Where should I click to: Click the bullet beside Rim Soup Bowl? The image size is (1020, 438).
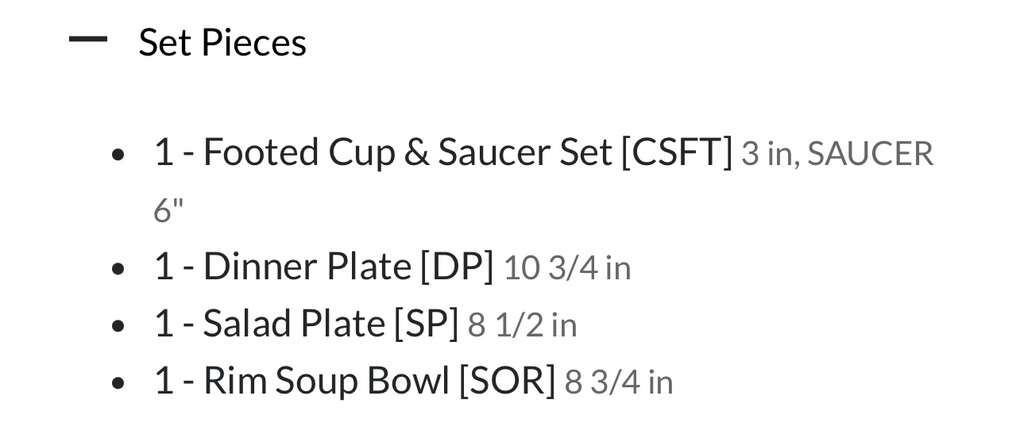(x=119, y=384)
